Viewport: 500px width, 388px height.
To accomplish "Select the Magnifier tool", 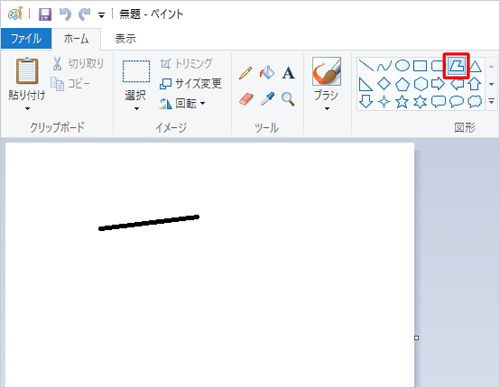I will (288, 99).
